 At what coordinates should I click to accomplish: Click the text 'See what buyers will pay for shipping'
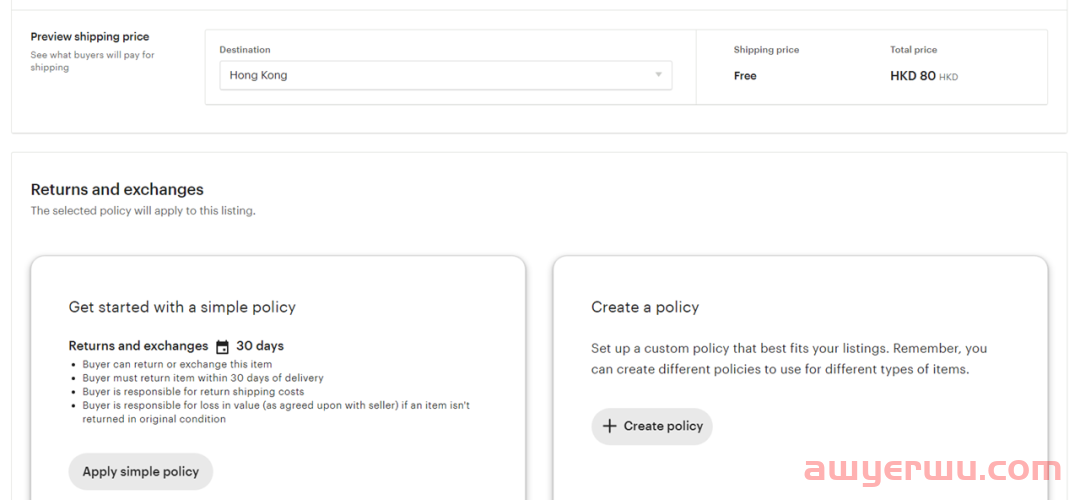click(x=92, y=61)
